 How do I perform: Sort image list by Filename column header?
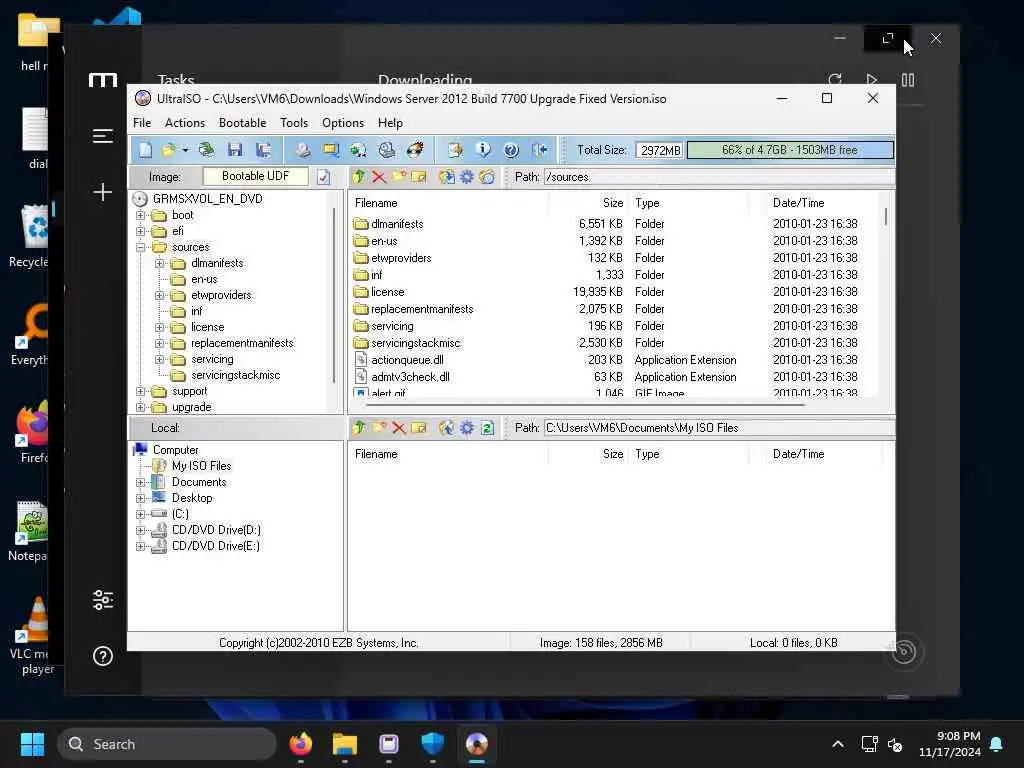click(449, 203)
